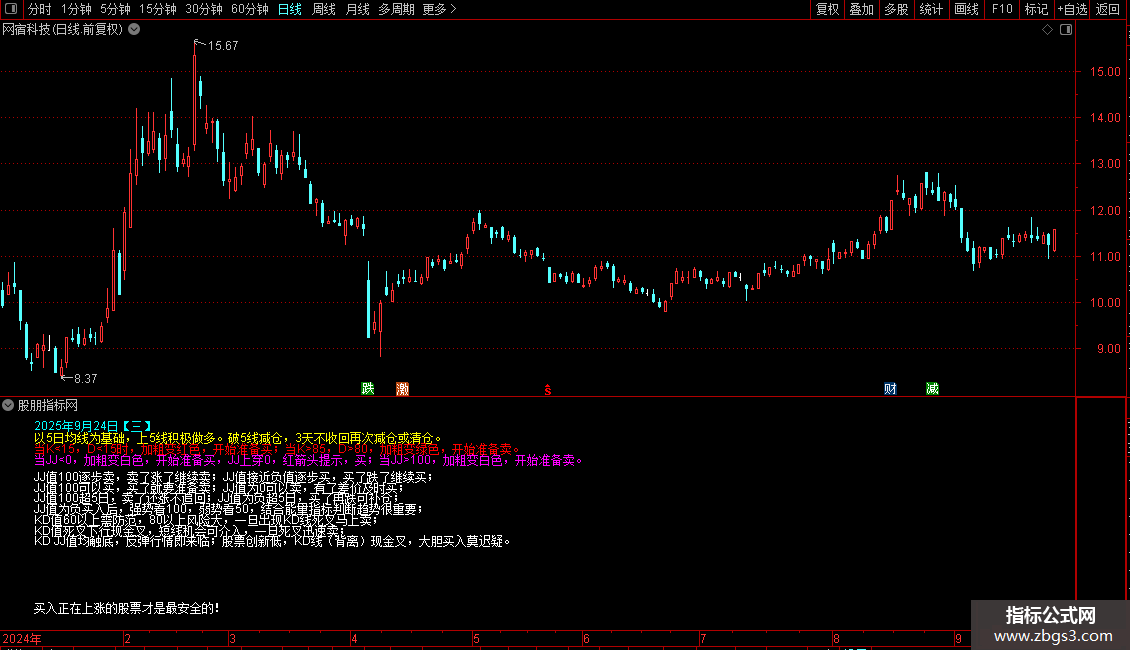Toggle the left panel icon at top-left corner

(11, 9)
